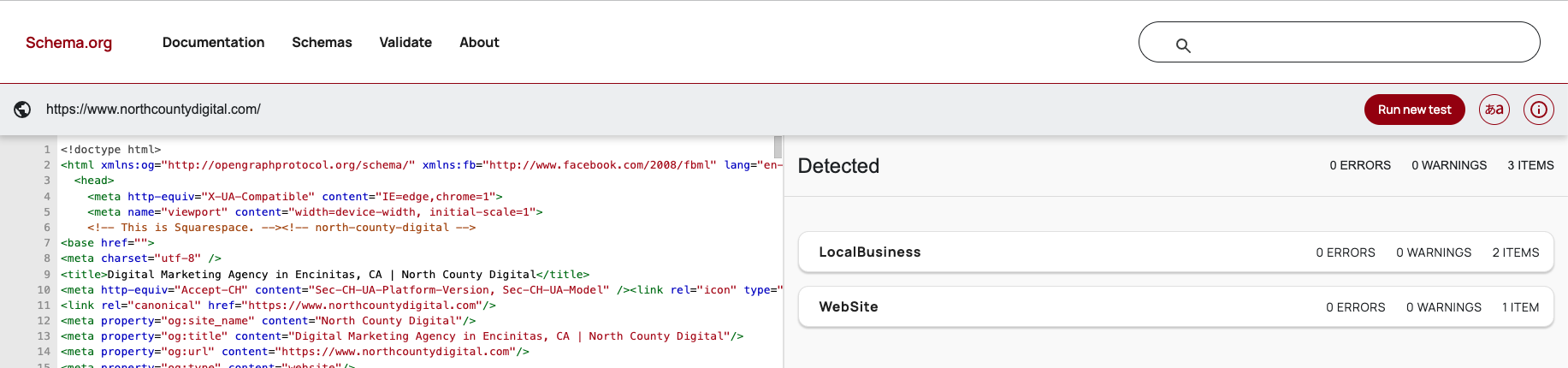Open the Schemas menu item
The image size is (1568, 368).
(x=322, y=43)
